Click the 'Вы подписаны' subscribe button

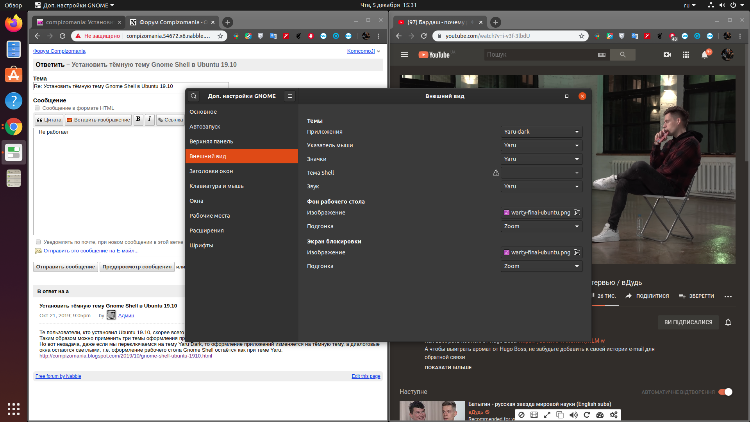[689, 323]
